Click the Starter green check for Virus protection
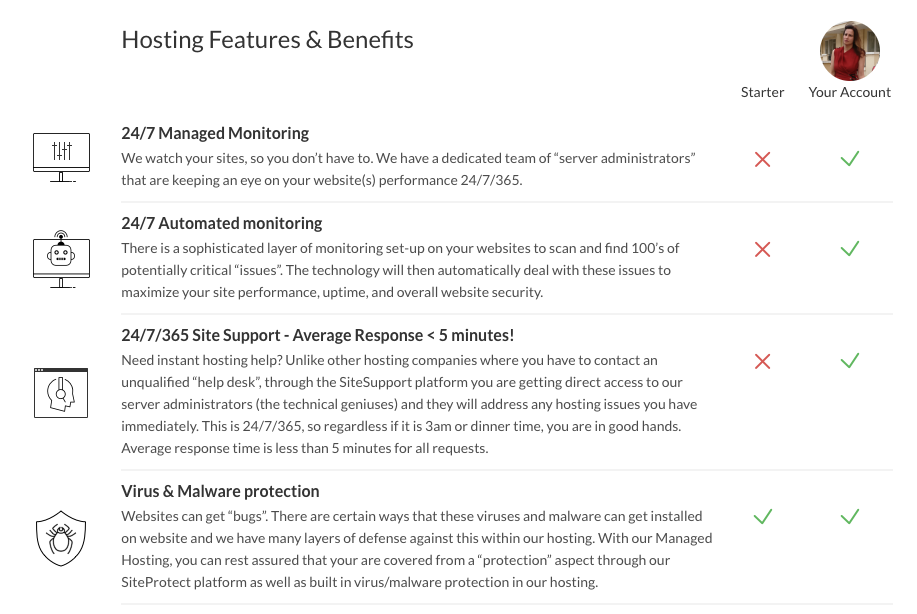 pyautogui.click(x=762, y=516)
